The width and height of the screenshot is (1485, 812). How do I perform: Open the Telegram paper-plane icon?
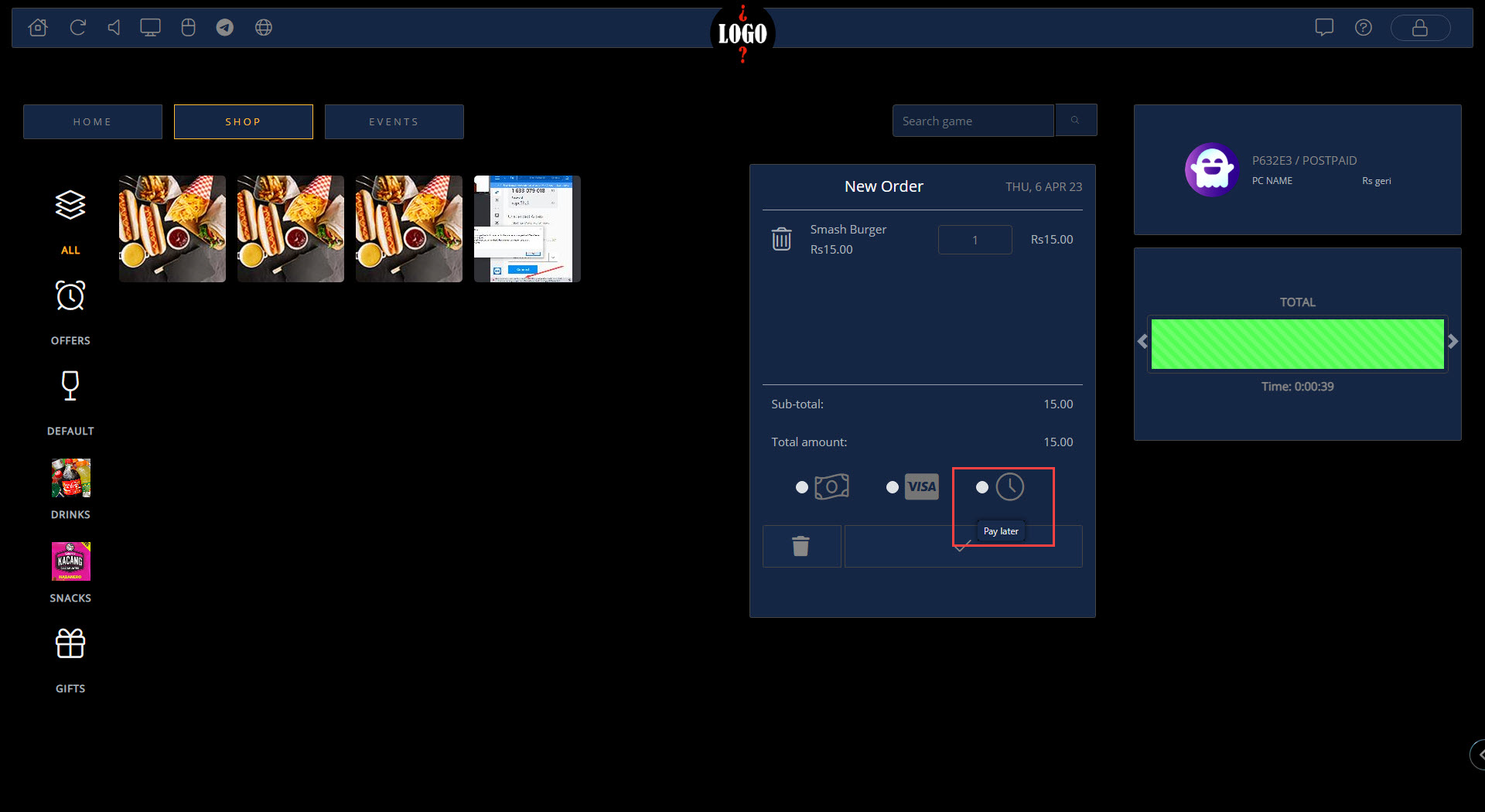pos(225,28)
